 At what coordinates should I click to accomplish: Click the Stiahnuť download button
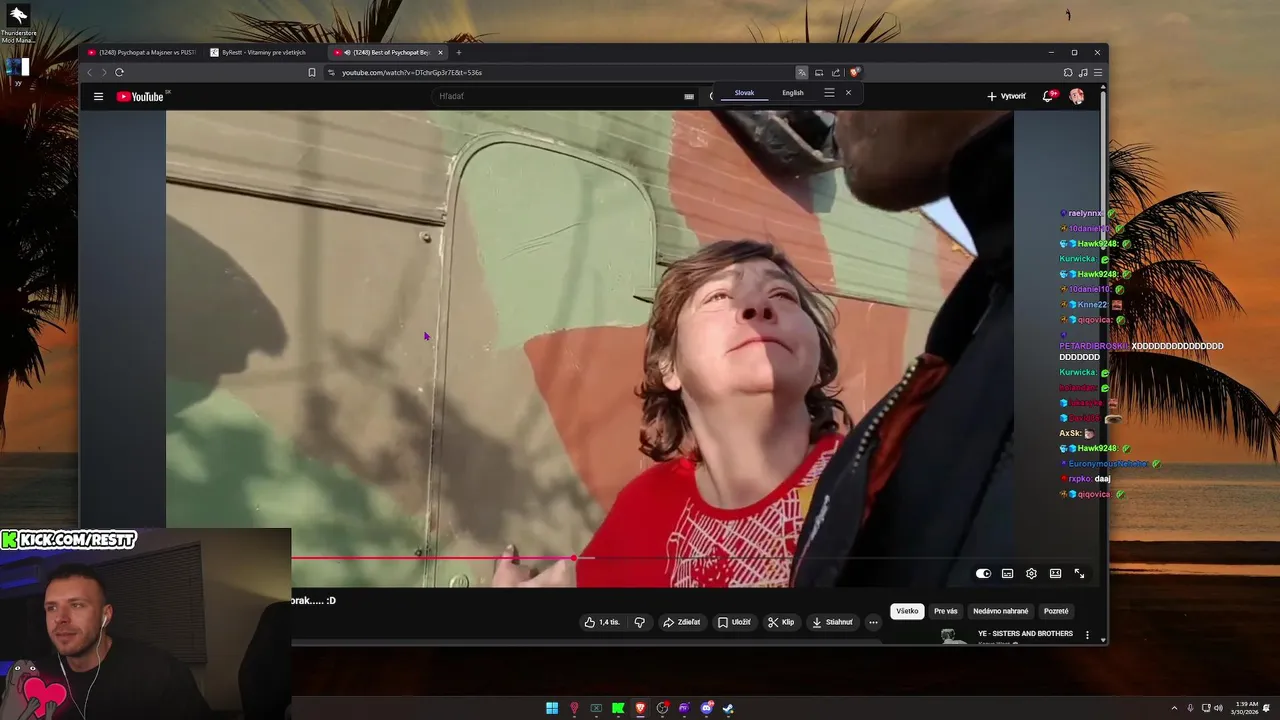coord(832,622)
